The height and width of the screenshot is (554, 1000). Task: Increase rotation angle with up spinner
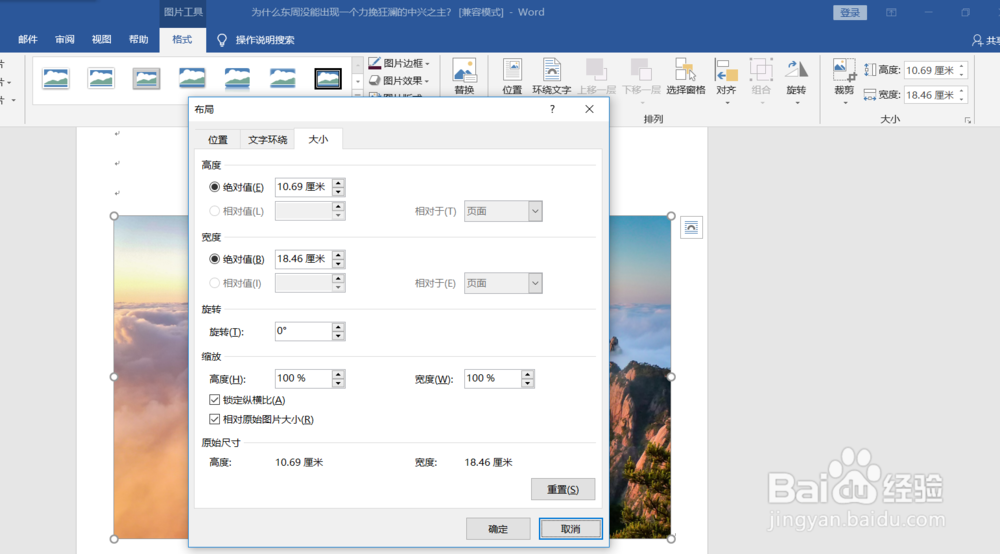(x=339, y=327)
